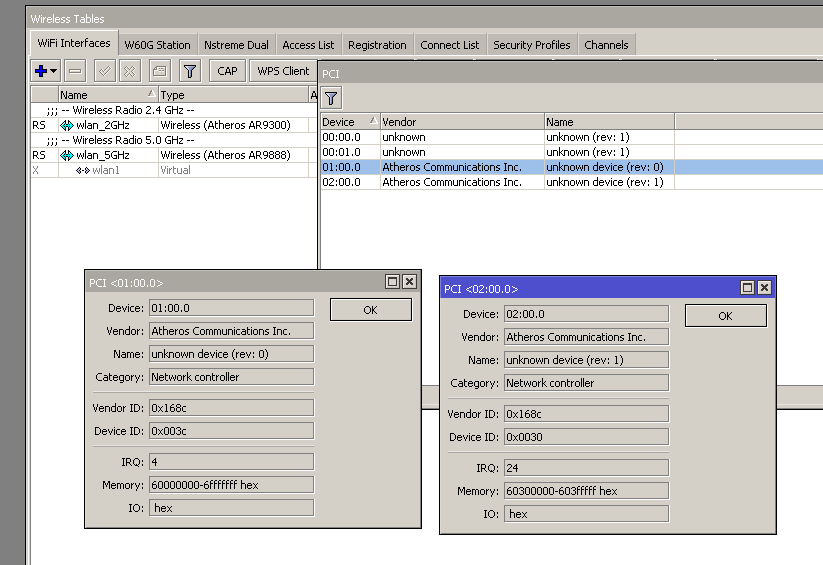Open the filter in Wireless Tables toolbar
Screen dimensions: 823x565
click(x=190, y=71)
